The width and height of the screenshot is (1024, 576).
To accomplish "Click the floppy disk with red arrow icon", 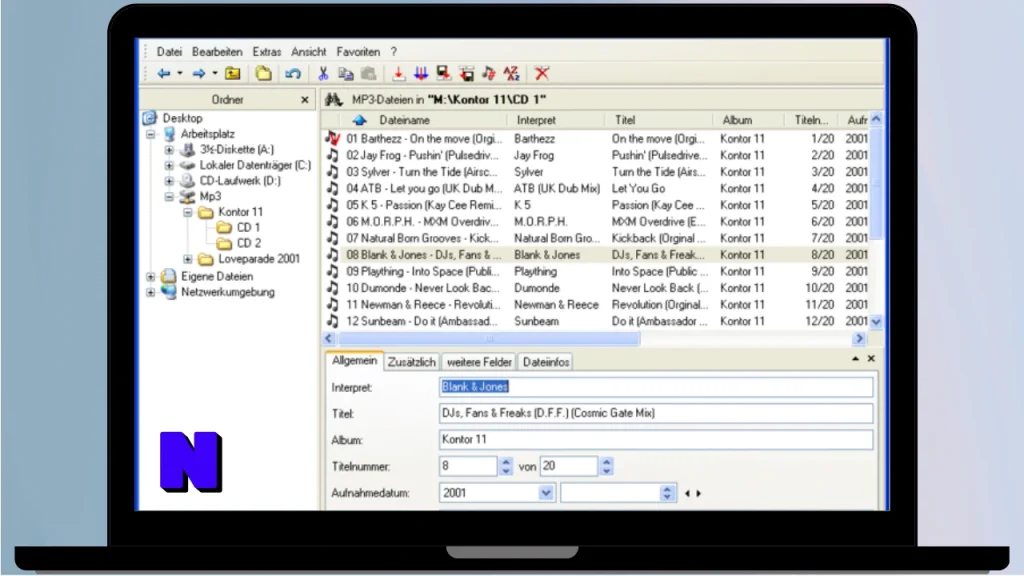I will tap(443, 74).
